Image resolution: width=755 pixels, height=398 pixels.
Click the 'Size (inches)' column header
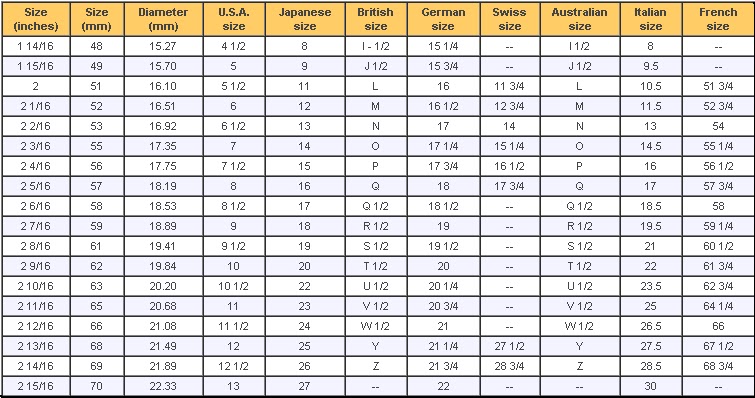point(36,19)
